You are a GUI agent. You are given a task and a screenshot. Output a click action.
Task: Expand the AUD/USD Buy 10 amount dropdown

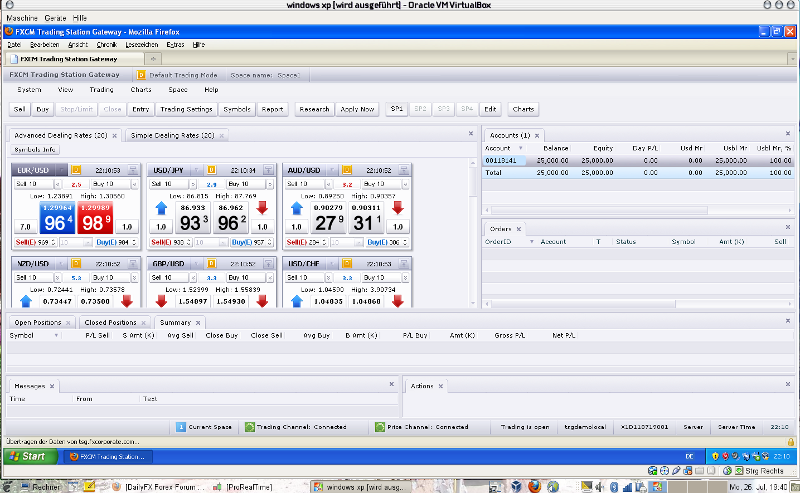pos(403,184)
